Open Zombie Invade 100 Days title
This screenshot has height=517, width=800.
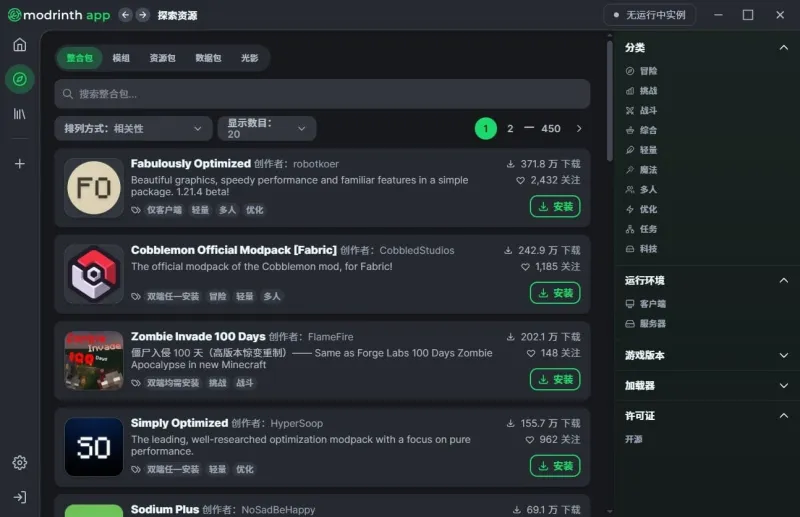coord(198,337)
